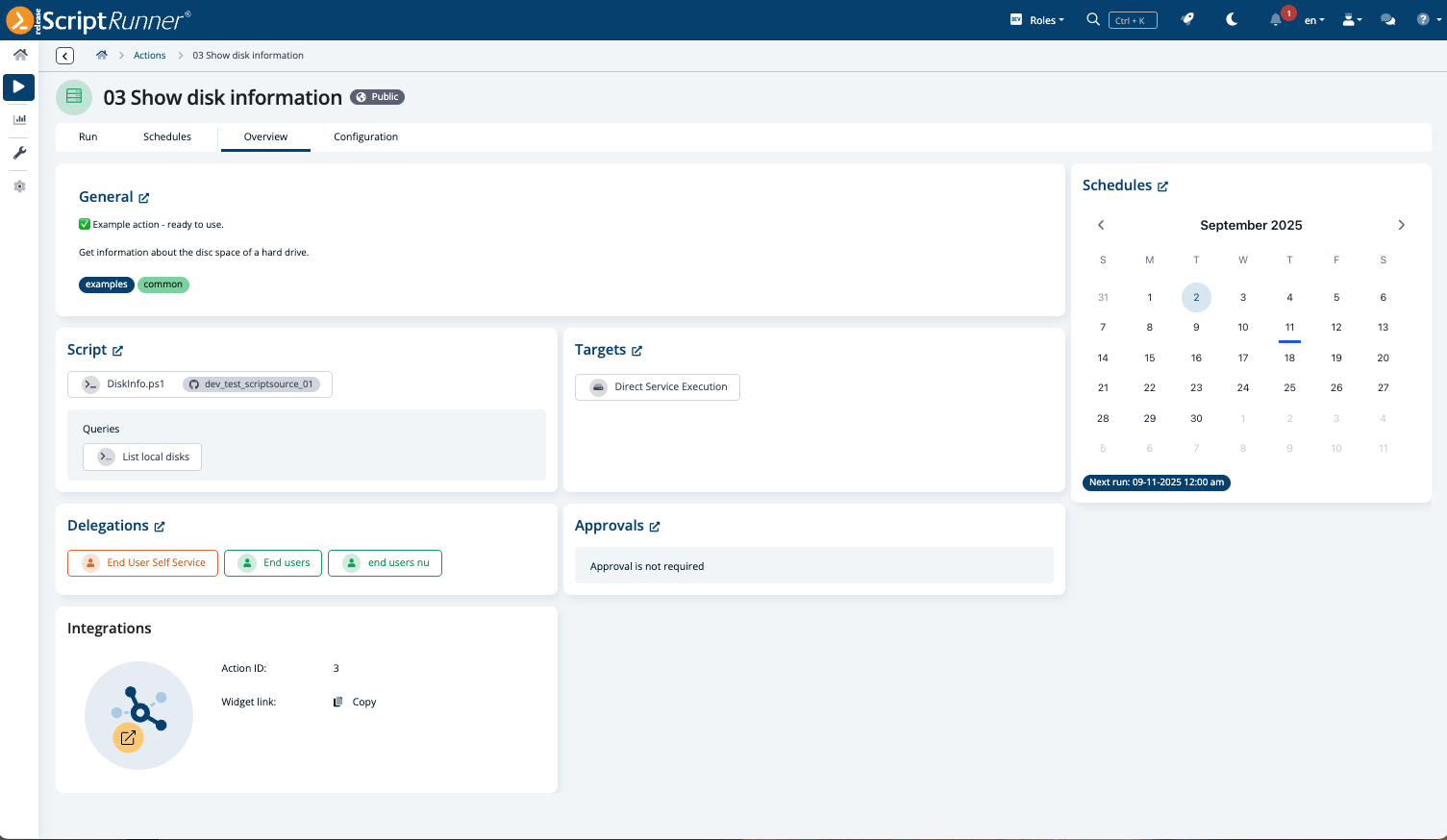Open the edit link icon next to Approvals
1447x840 pixels.
point(655,527)
